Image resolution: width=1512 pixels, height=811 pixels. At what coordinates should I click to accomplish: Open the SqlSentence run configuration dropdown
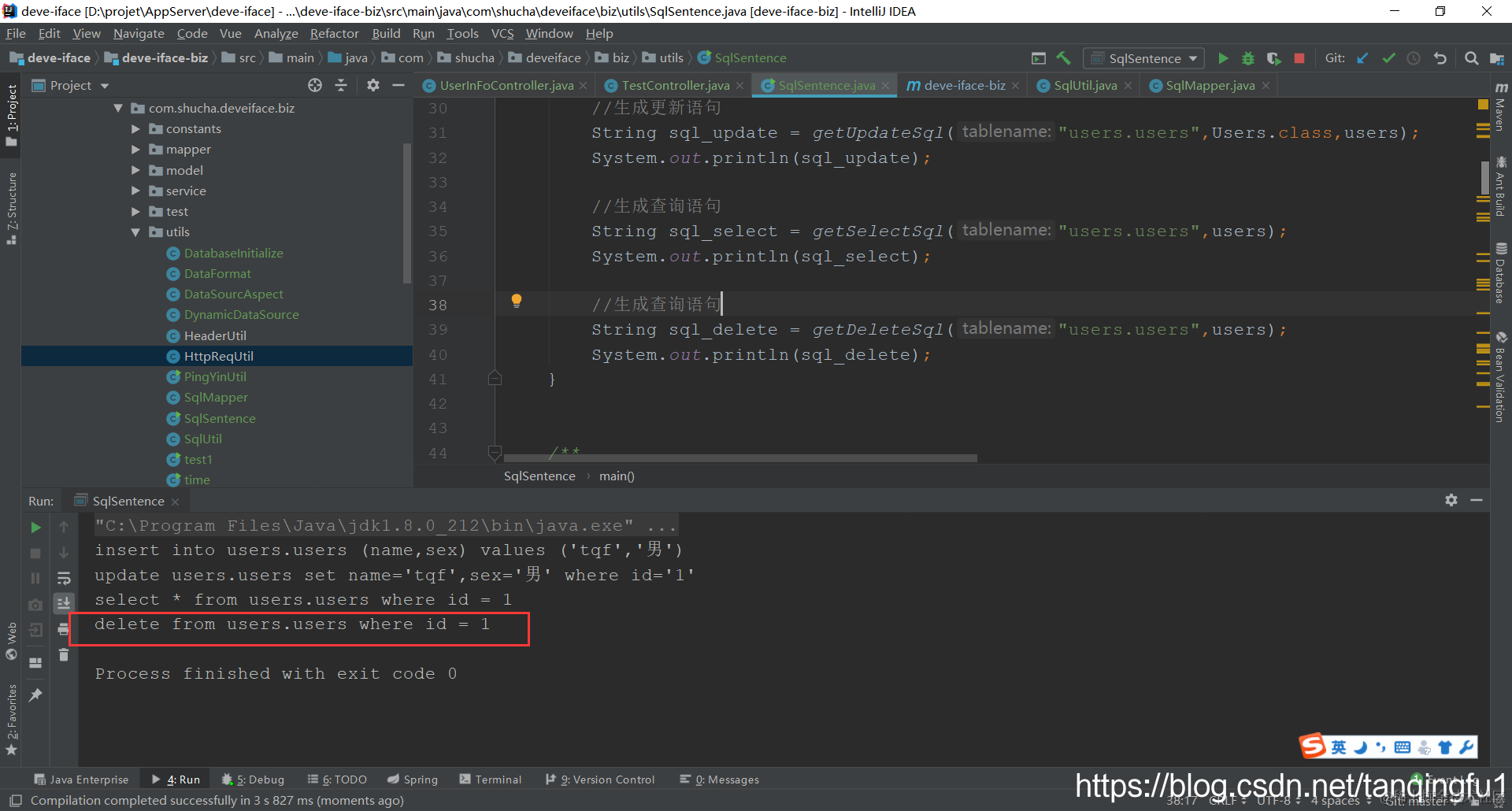1145,58
